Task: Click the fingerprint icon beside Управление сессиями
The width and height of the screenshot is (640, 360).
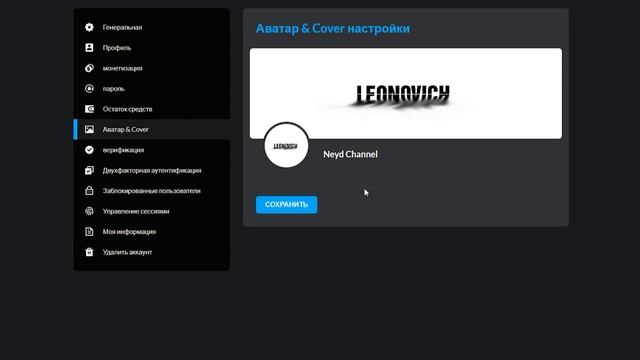Action: click(x=89, y=211)
